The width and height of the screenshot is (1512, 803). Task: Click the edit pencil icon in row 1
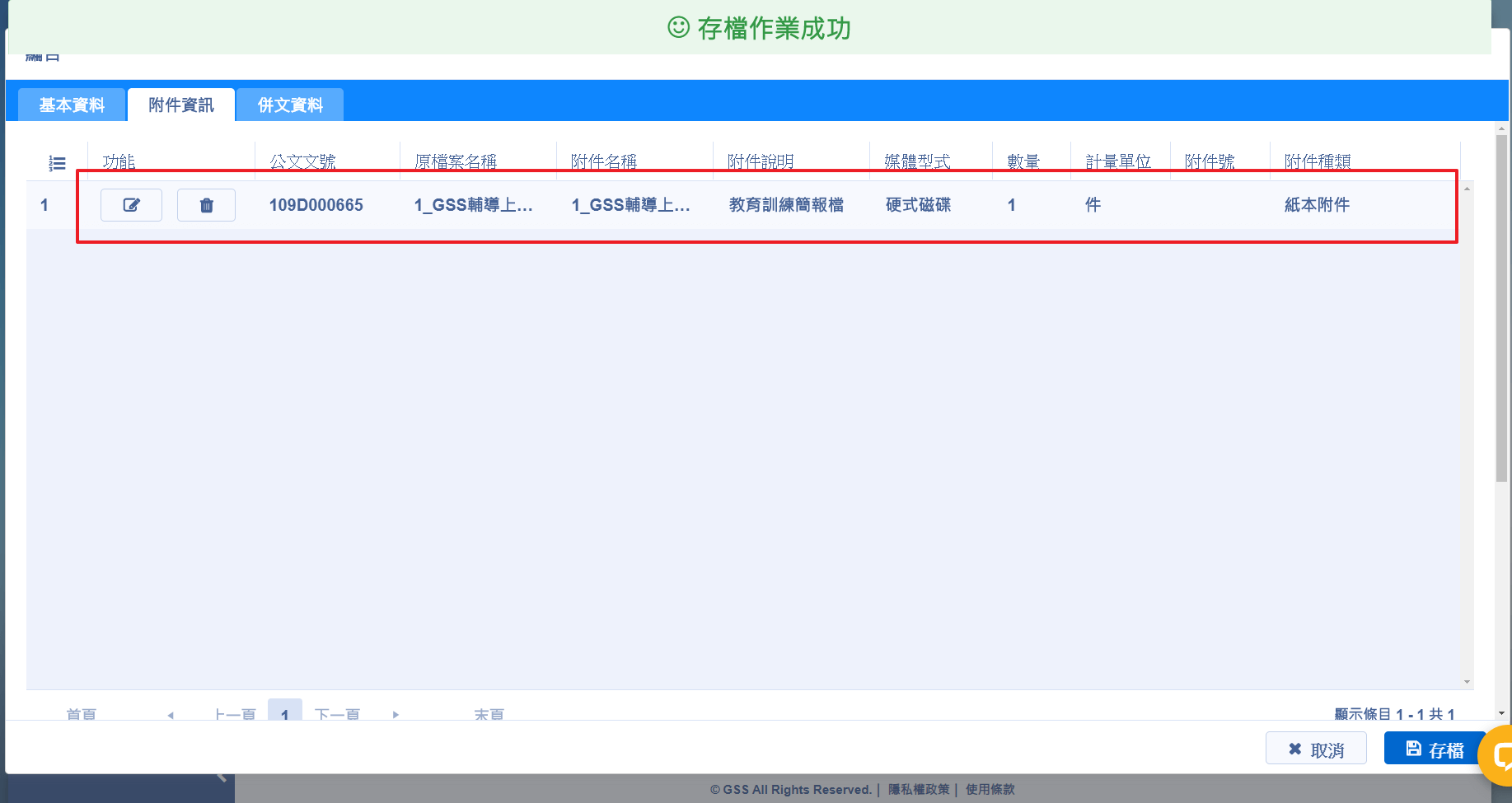[131, 205]
